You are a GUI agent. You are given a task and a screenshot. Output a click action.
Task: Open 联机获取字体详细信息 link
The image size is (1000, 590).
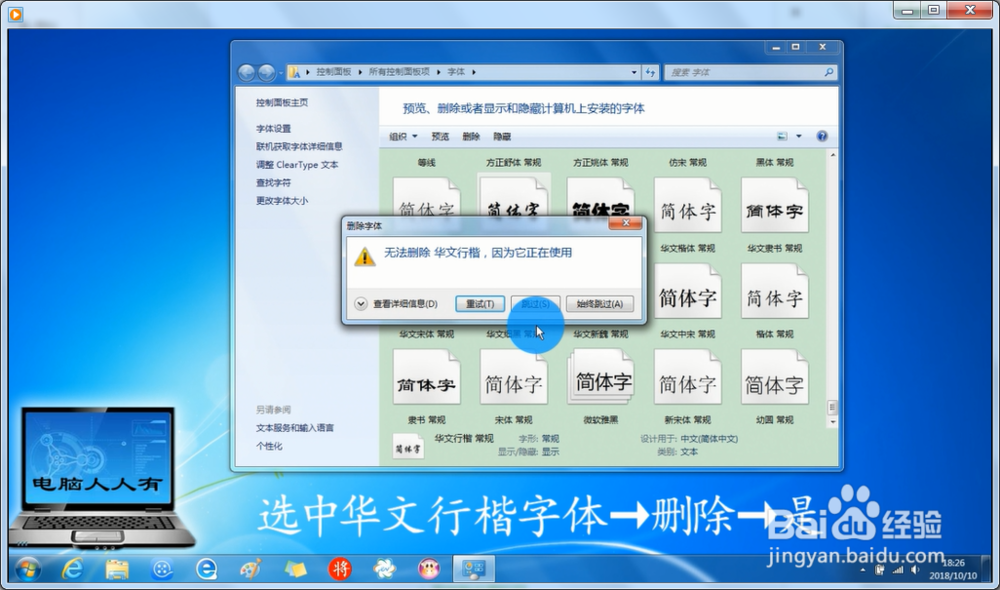299,147
